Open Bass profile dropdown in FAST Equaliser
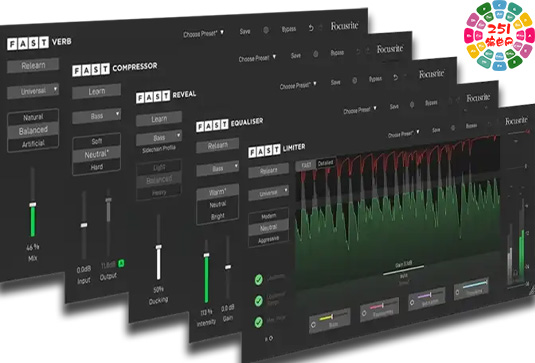535x363 pixels. 217,168
